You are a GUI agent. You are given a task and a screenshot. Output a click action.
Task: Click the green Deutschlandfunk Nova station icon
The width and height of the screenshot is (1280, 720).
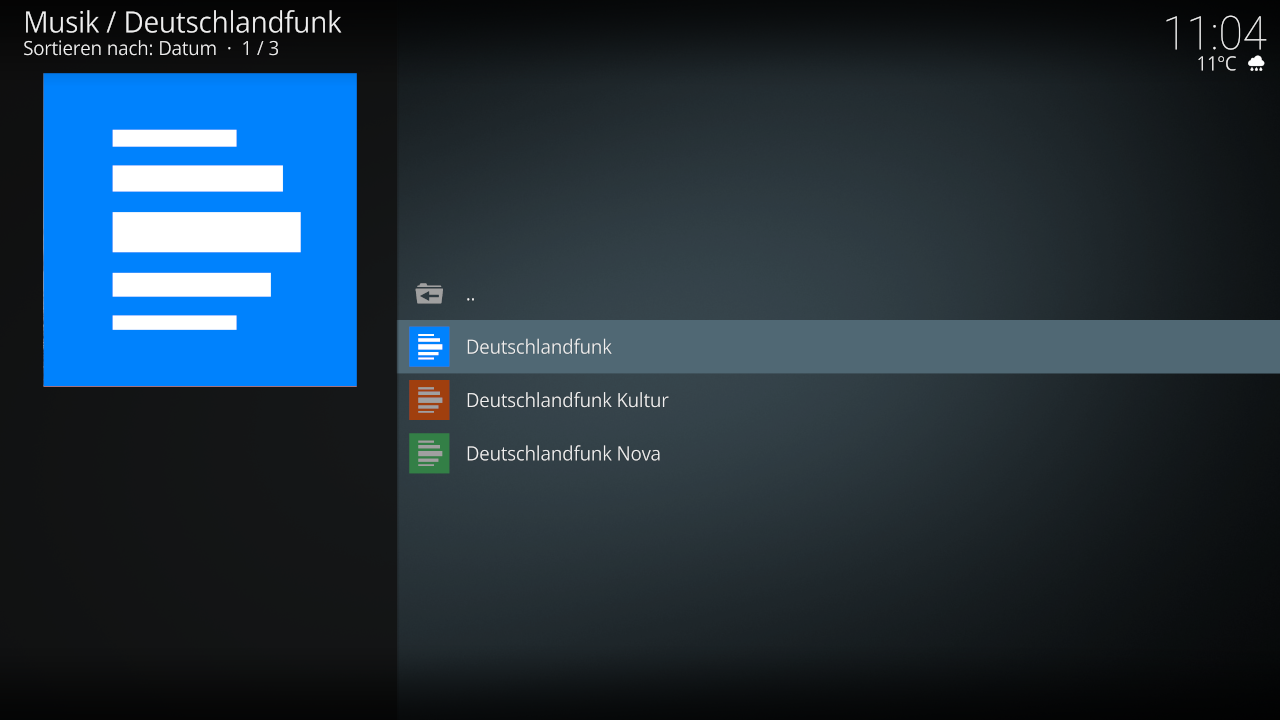pyautogui.click(x=429, y=453)
